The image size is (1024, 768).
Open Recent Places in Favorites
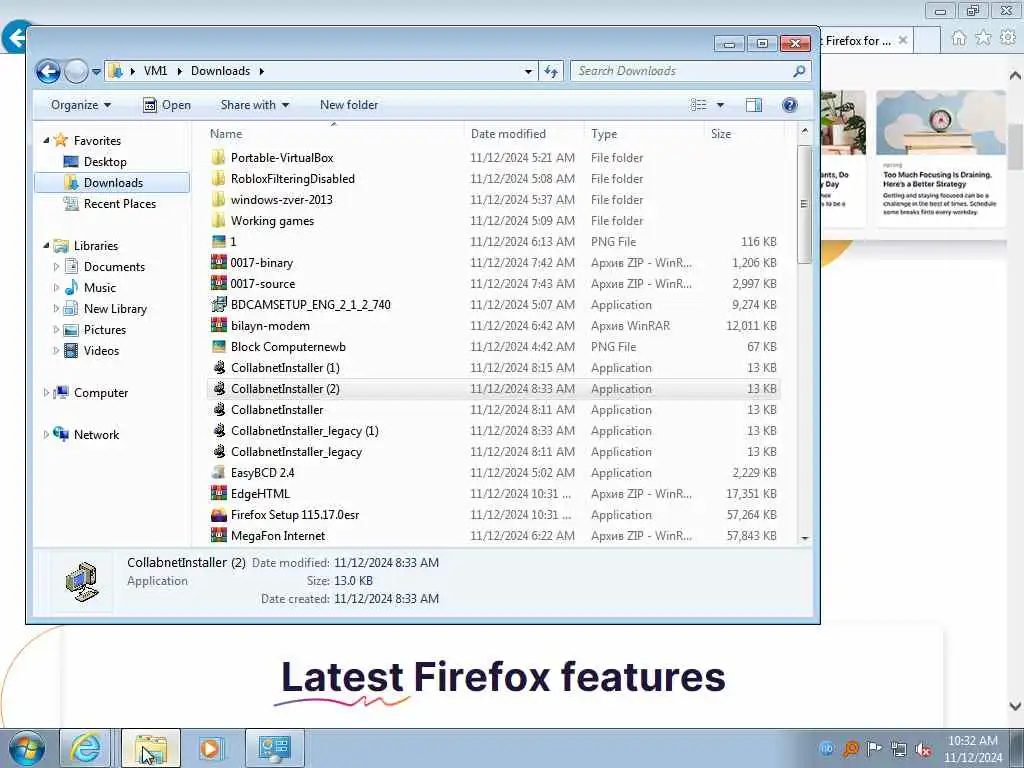click(120, 204)
